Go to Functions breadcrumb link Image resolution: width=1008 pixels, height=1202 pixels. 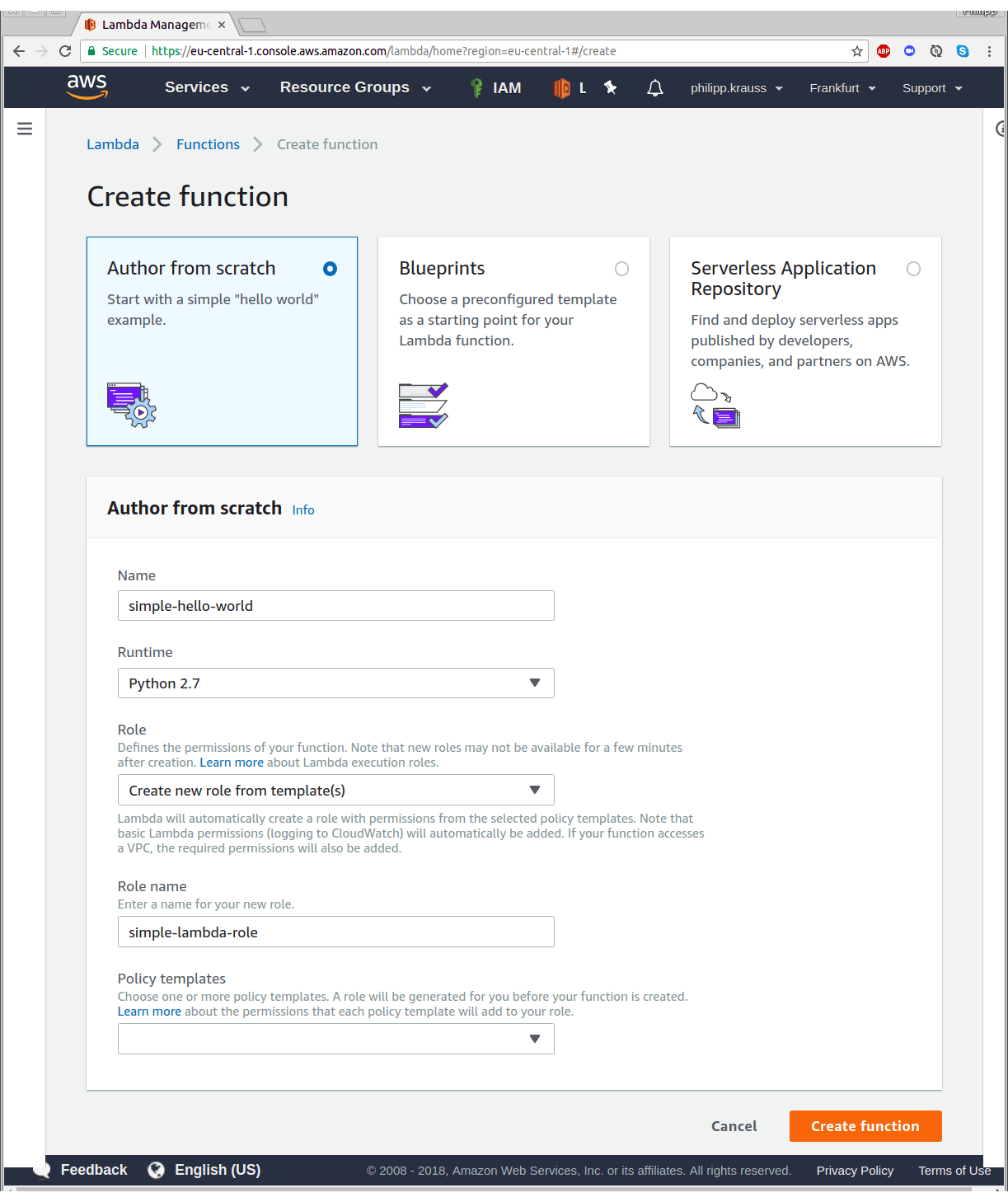click(x=208, y=144)
